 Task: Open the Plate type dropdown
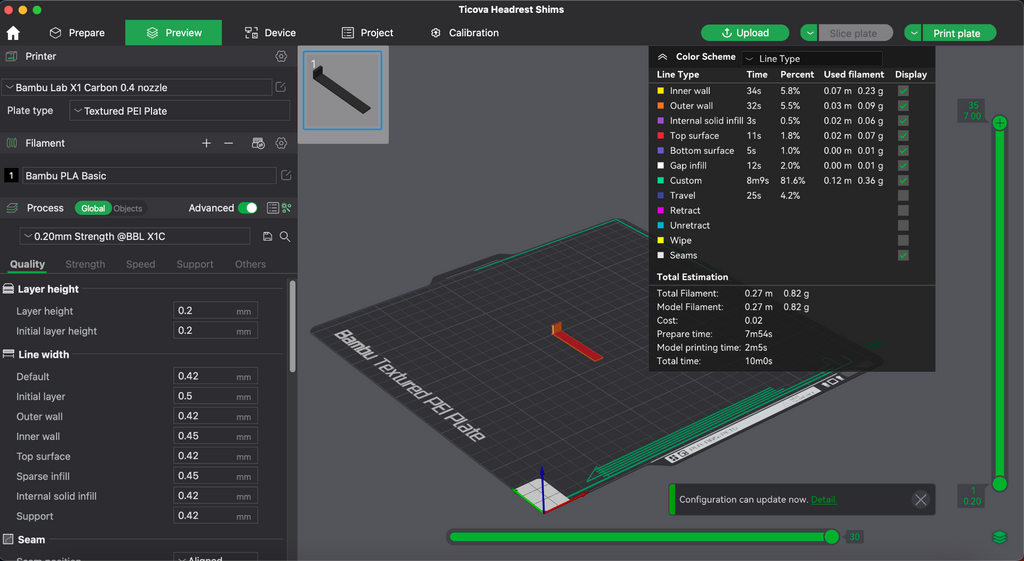(x=180, y=111)
